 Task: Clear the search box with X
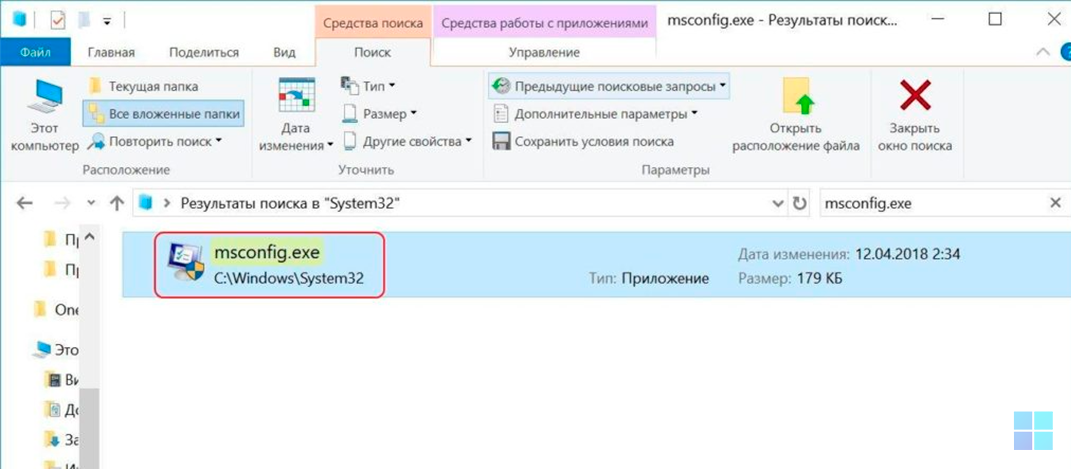[1055, 203]
